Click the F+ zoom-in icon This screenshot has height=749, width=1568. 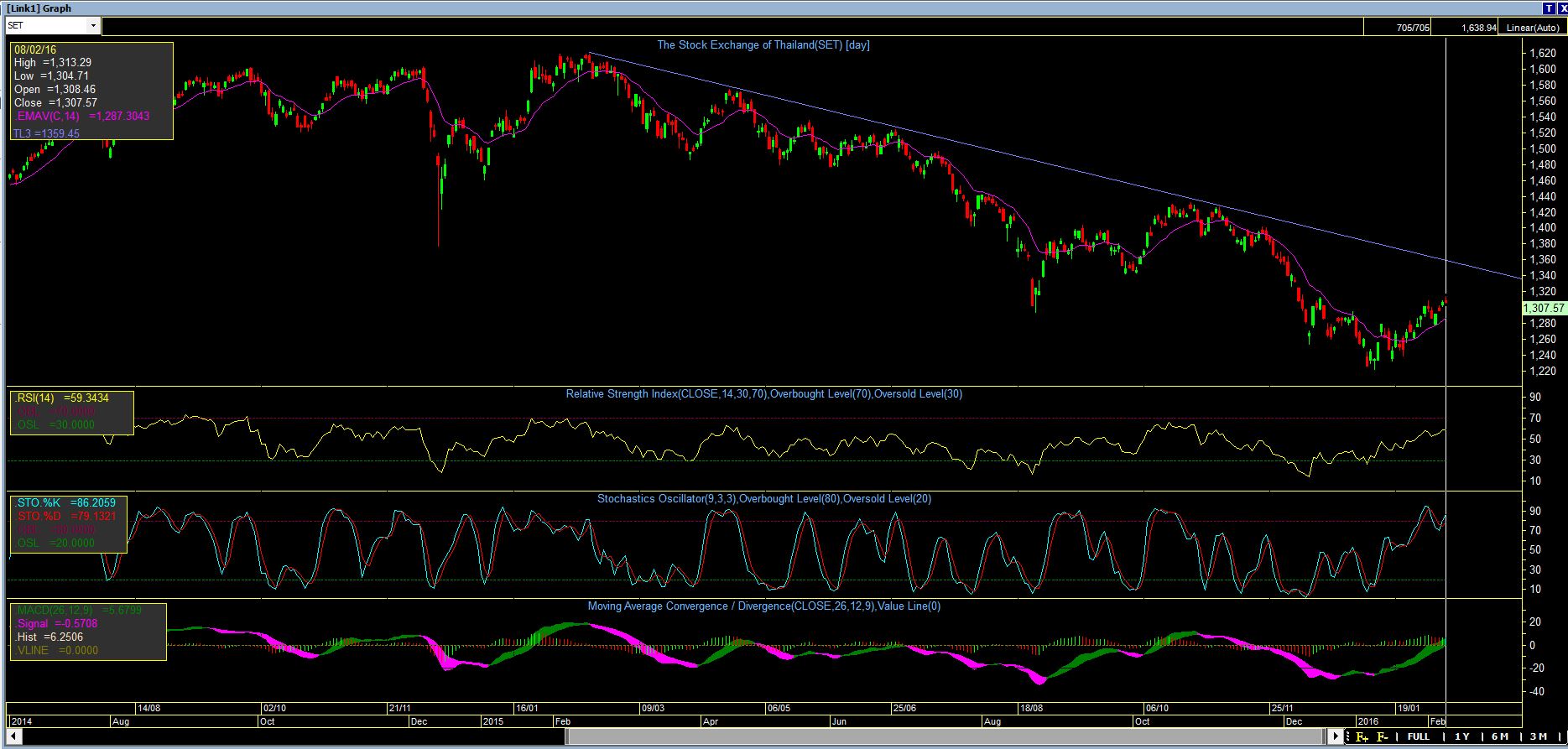(x=1362, y=737)
